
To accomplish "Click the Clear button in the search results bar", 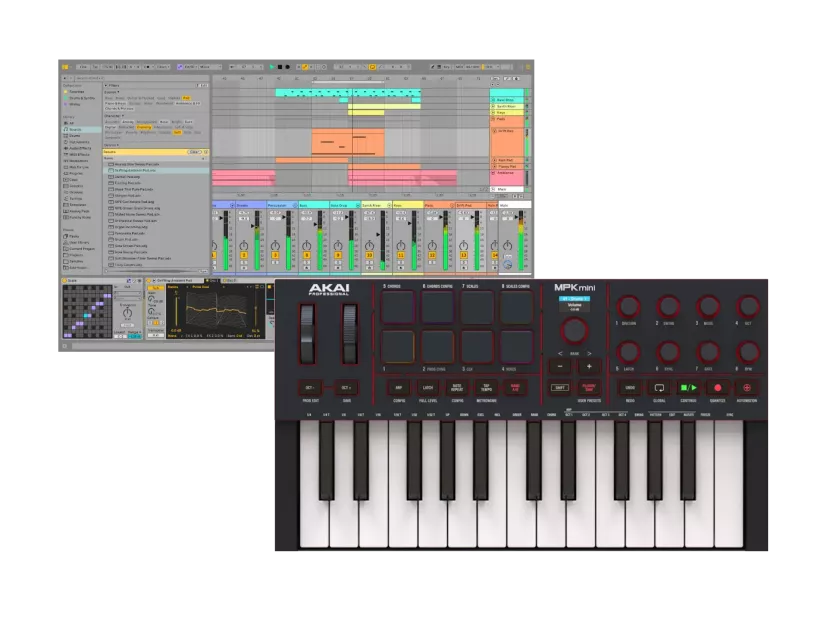I will tap(195, 152).
